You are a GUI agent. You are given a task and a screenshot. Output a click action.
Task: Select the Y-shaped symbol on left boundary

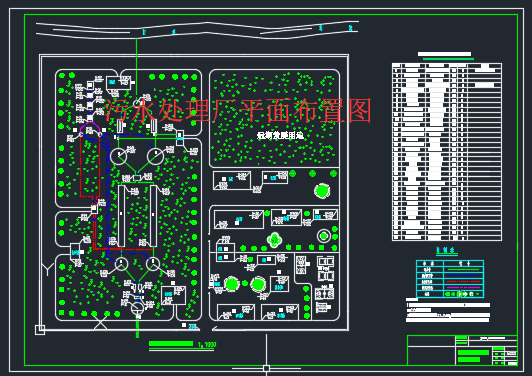coord(48,269)
